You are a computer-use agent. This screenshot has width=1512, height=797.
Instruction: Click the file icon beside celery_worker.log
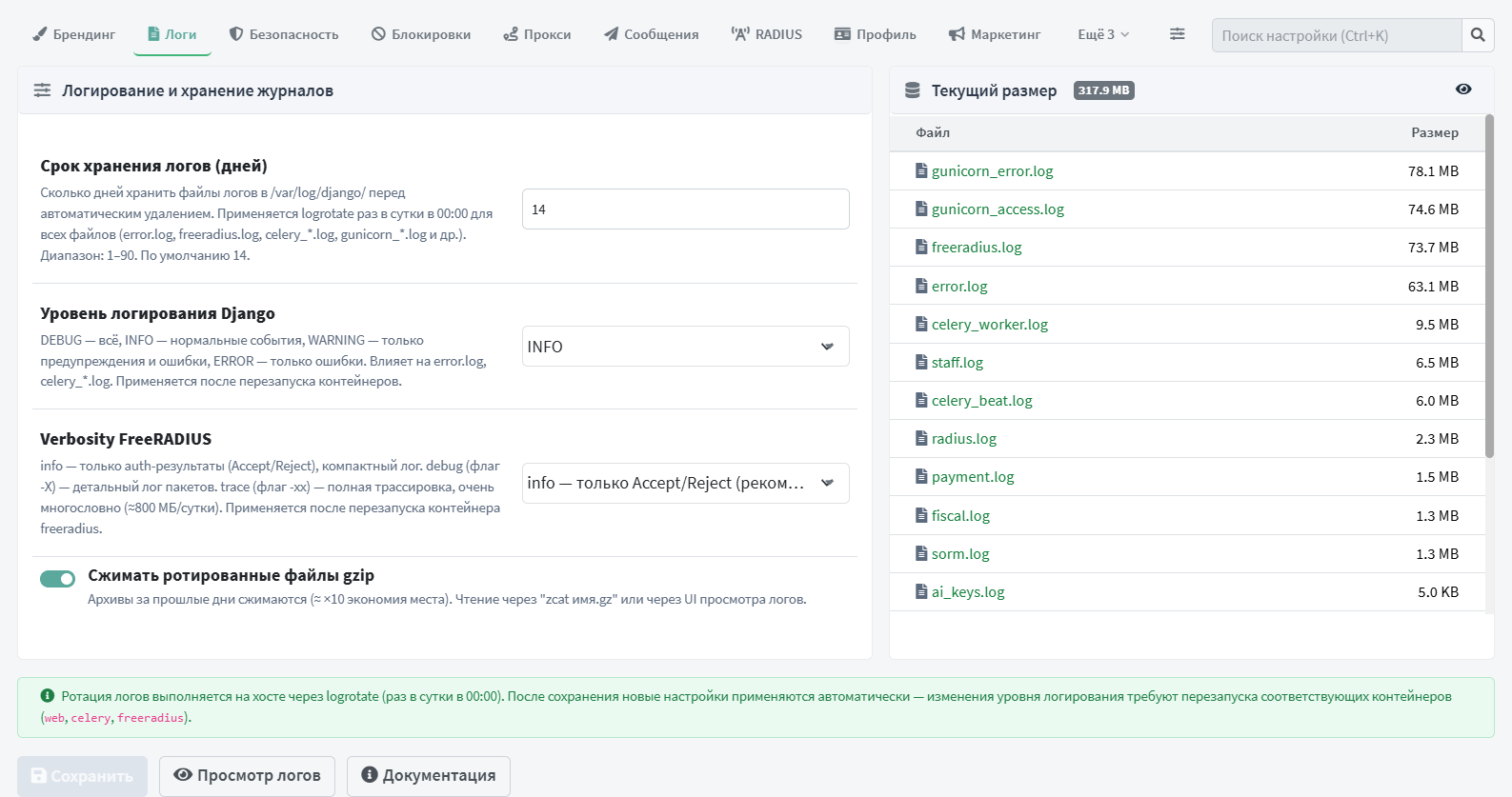tap(921, 325)
